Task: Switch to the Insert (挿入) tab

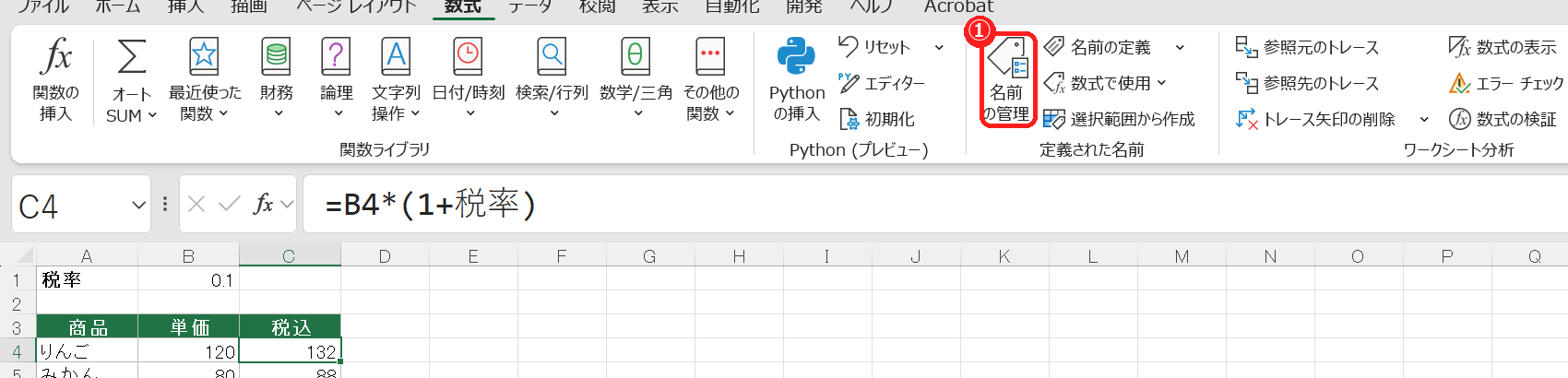Action: click(x=185, y=6)
